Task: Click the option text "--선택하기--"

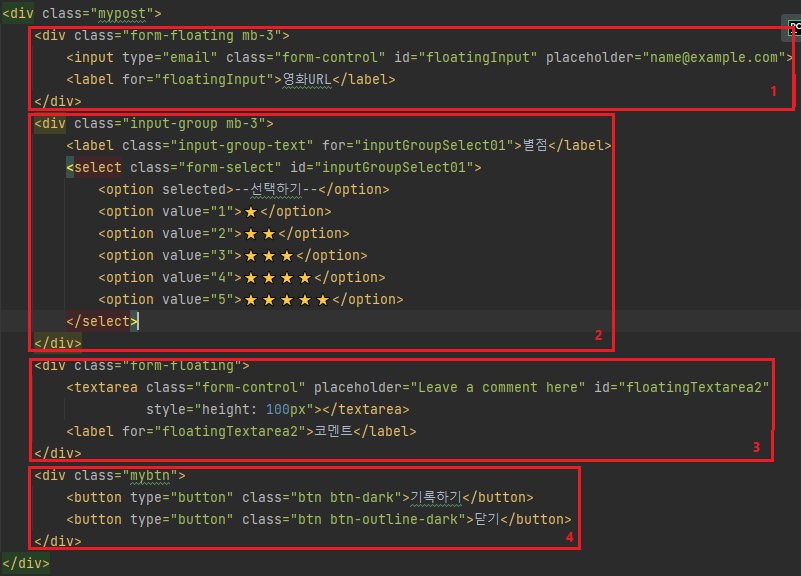Action: [276, 189]
